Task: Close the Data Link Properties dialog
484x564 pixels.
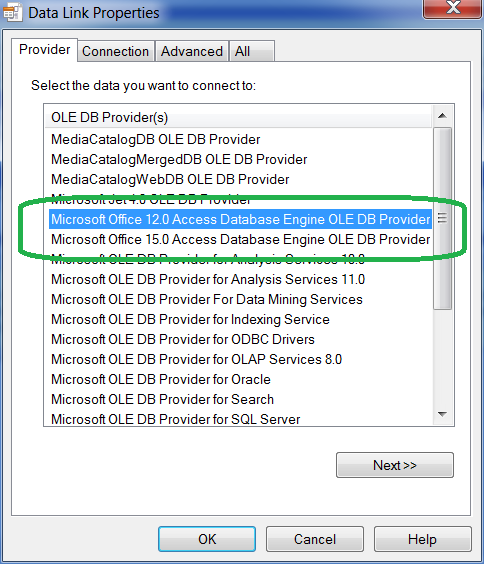Action: point(452,7)
